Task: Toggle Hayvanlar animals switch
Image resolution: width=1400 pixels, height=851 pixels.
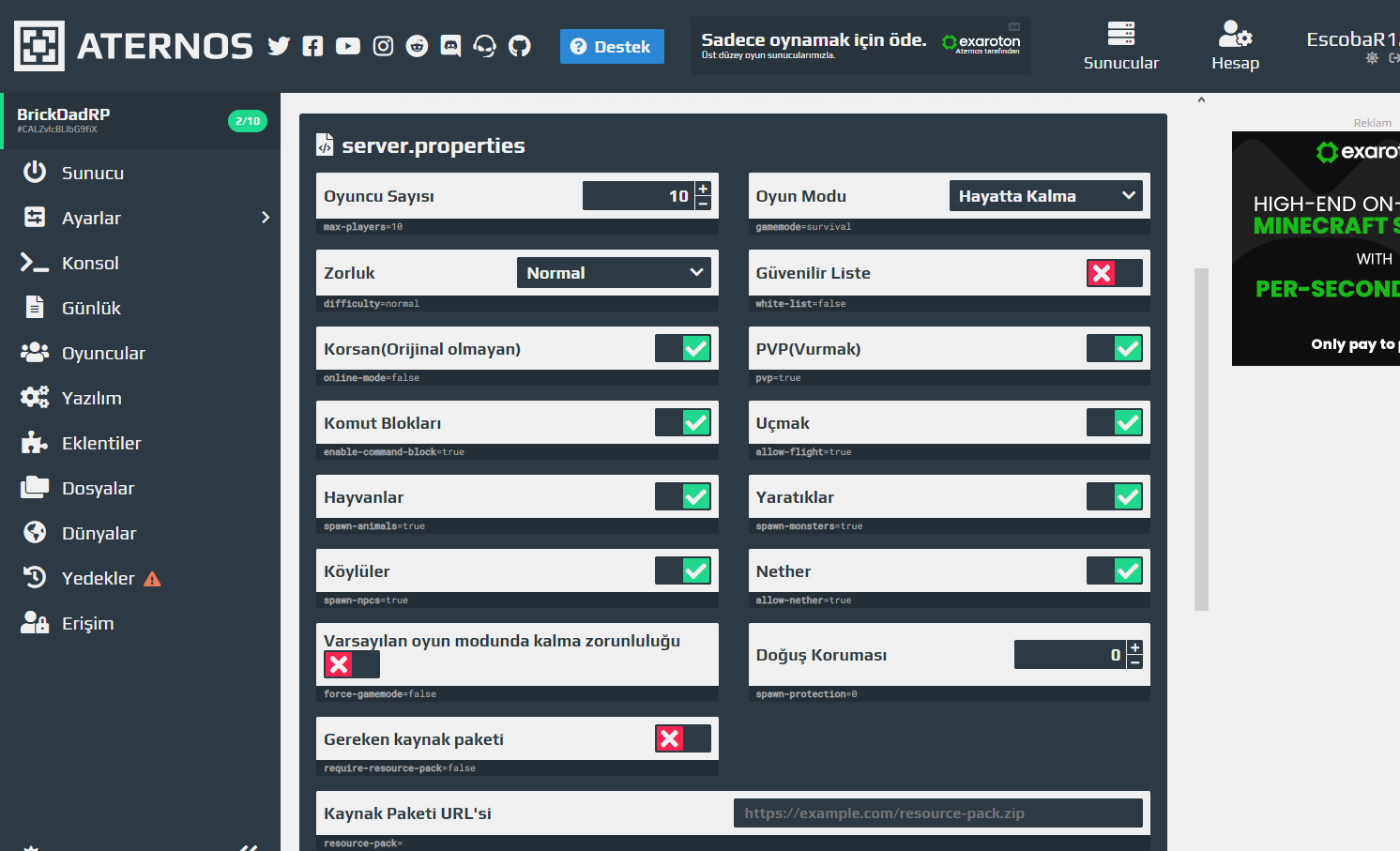Action: 683,496
